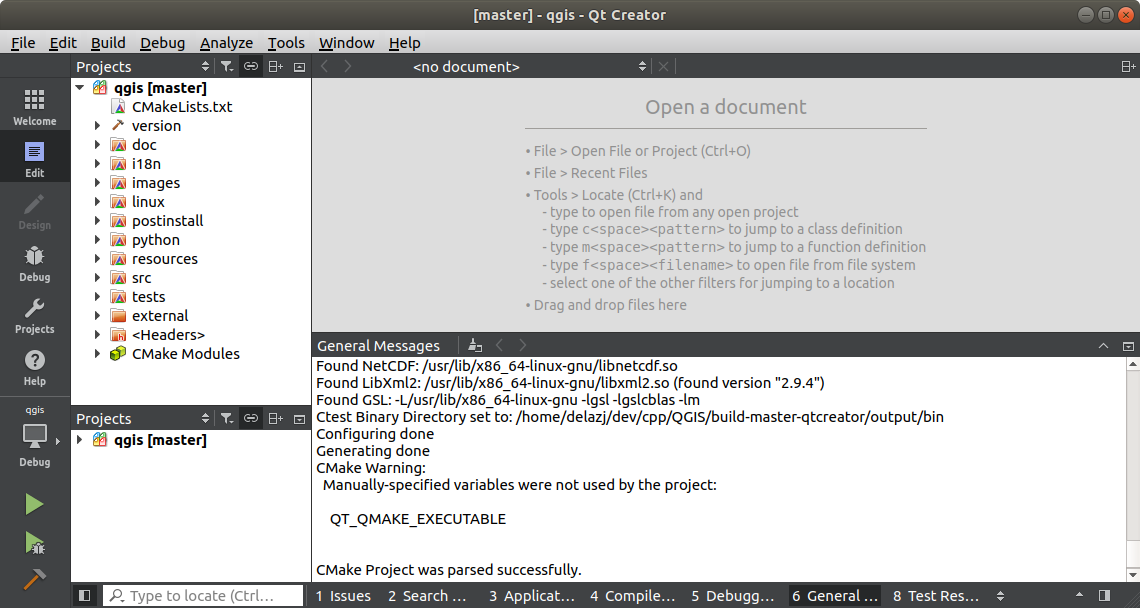
Task: Start debugging with the Run-with-debugger icon
Action: click(35, 543)
